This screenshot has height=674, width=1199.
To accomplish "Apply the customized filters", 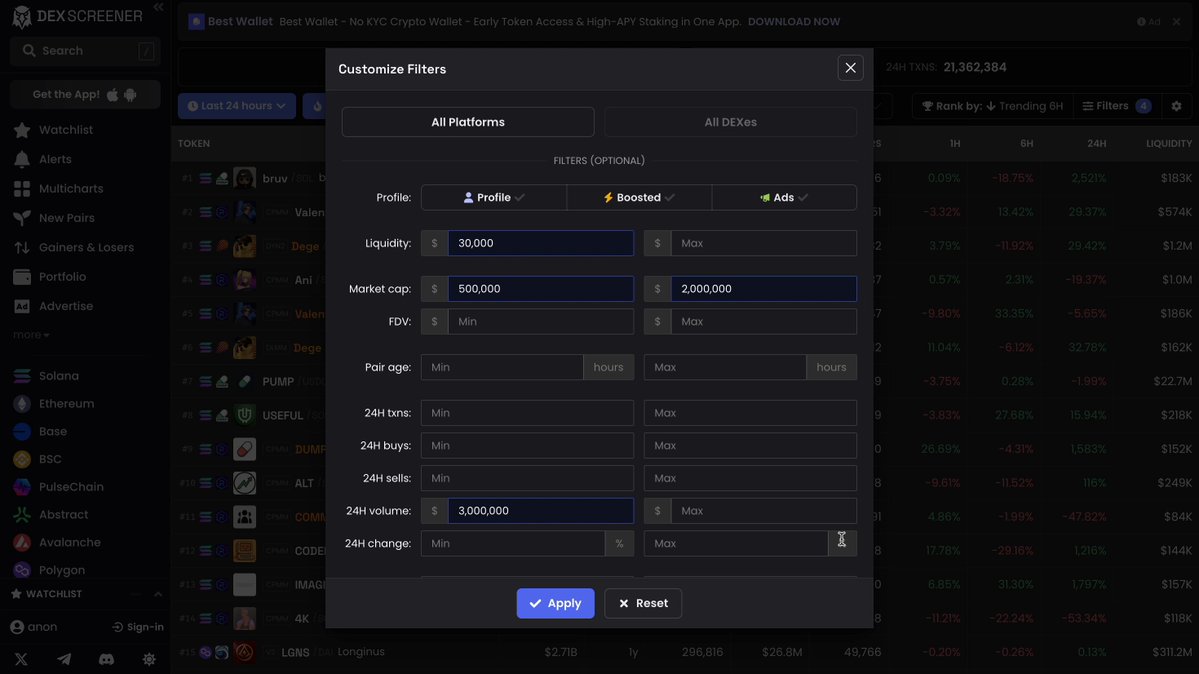I will 555,604.
